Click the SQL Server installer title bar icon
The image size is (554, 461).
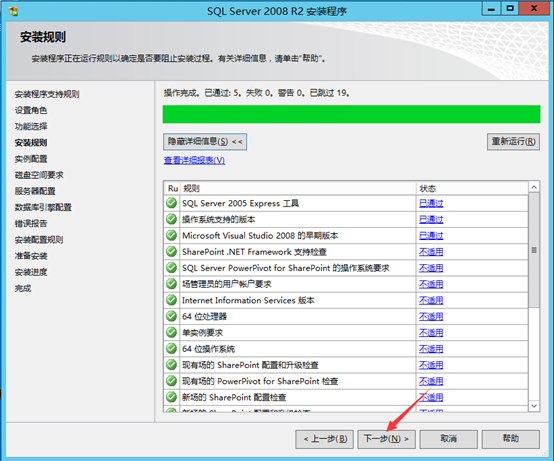(x=13, y=11)
